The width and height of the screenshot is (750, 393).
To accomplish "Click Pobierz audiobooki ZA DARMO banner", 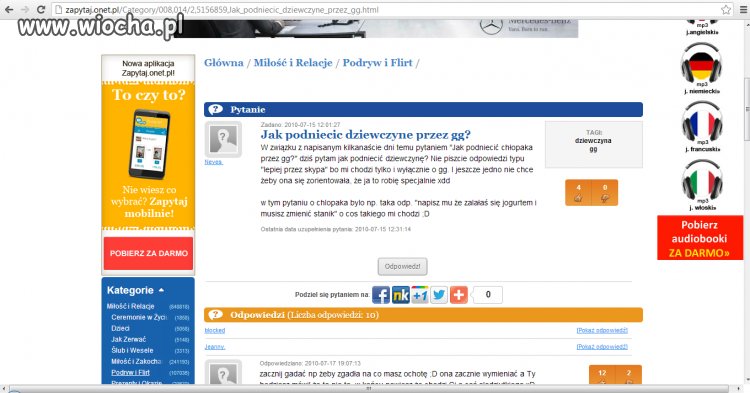I will point(700,238).
